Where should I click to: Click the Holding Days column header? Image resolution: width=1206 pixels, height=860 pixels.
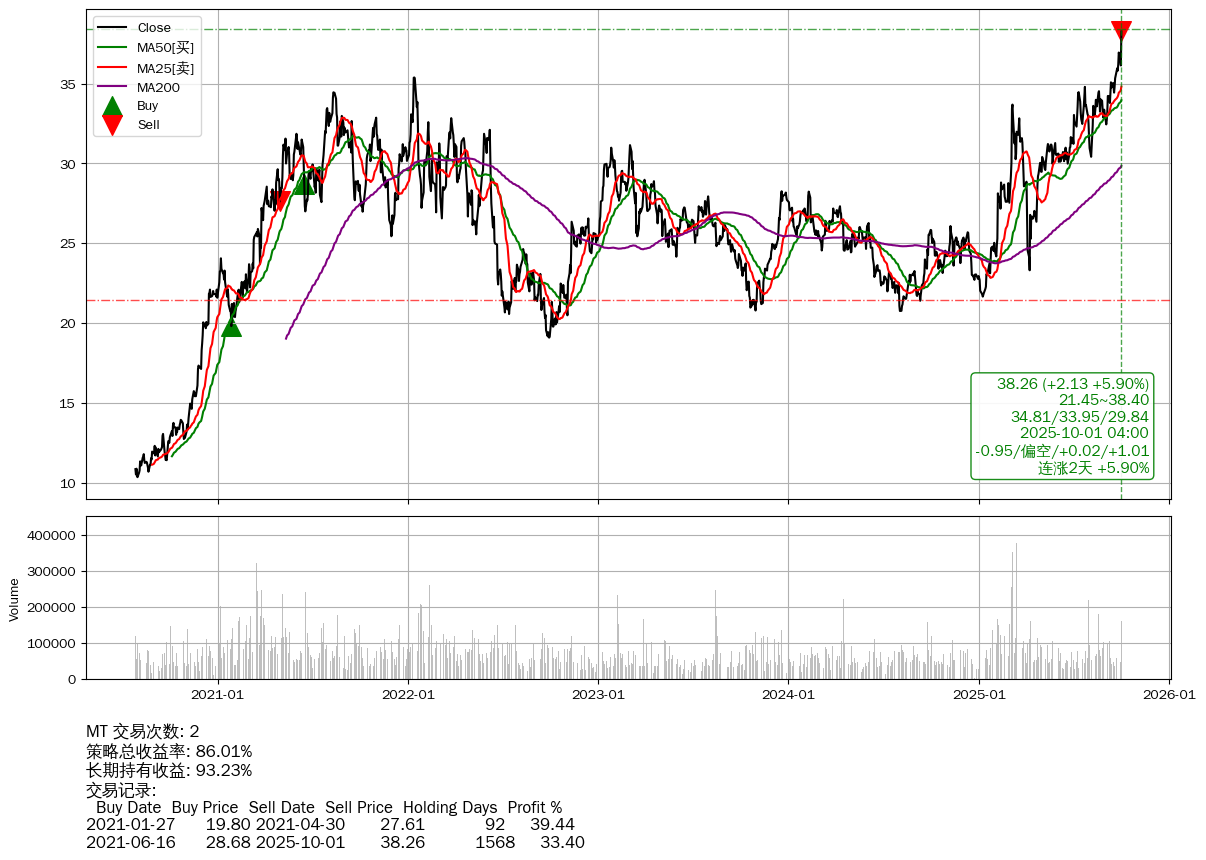(449, 807)
